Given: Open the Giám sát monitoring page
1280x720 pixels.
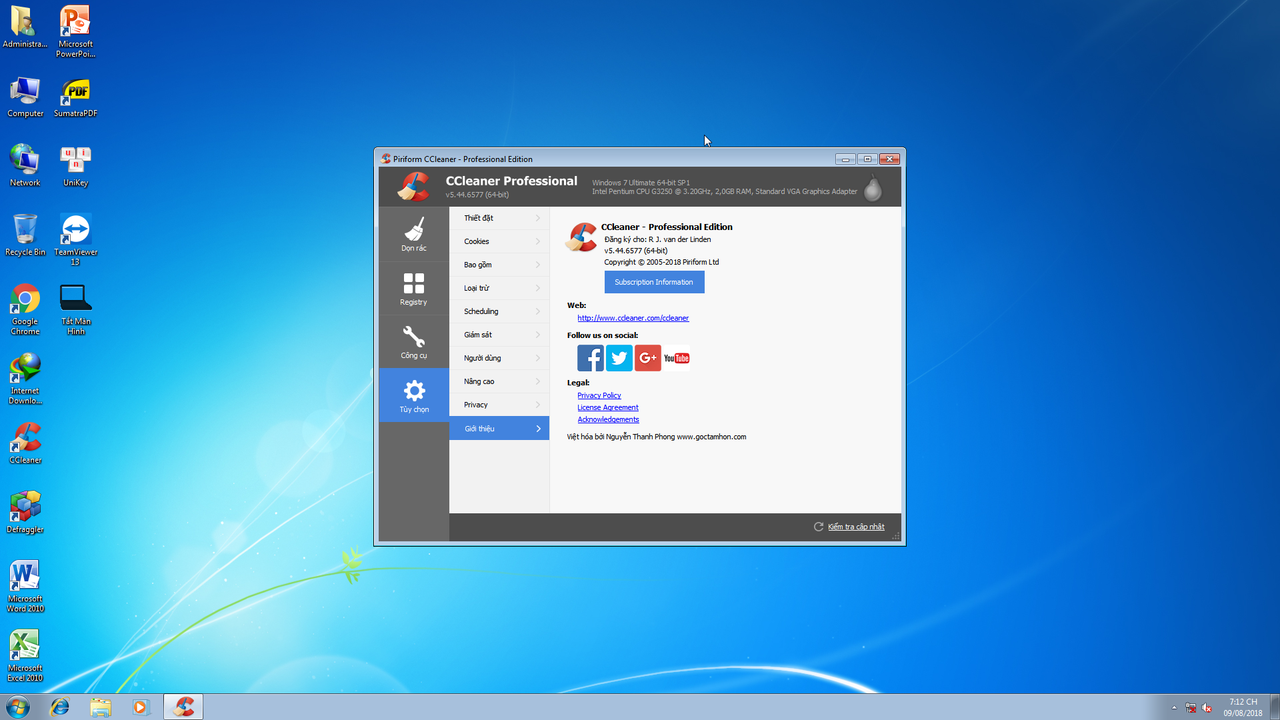Looking at the screenshot, I should tap(499, 335).
